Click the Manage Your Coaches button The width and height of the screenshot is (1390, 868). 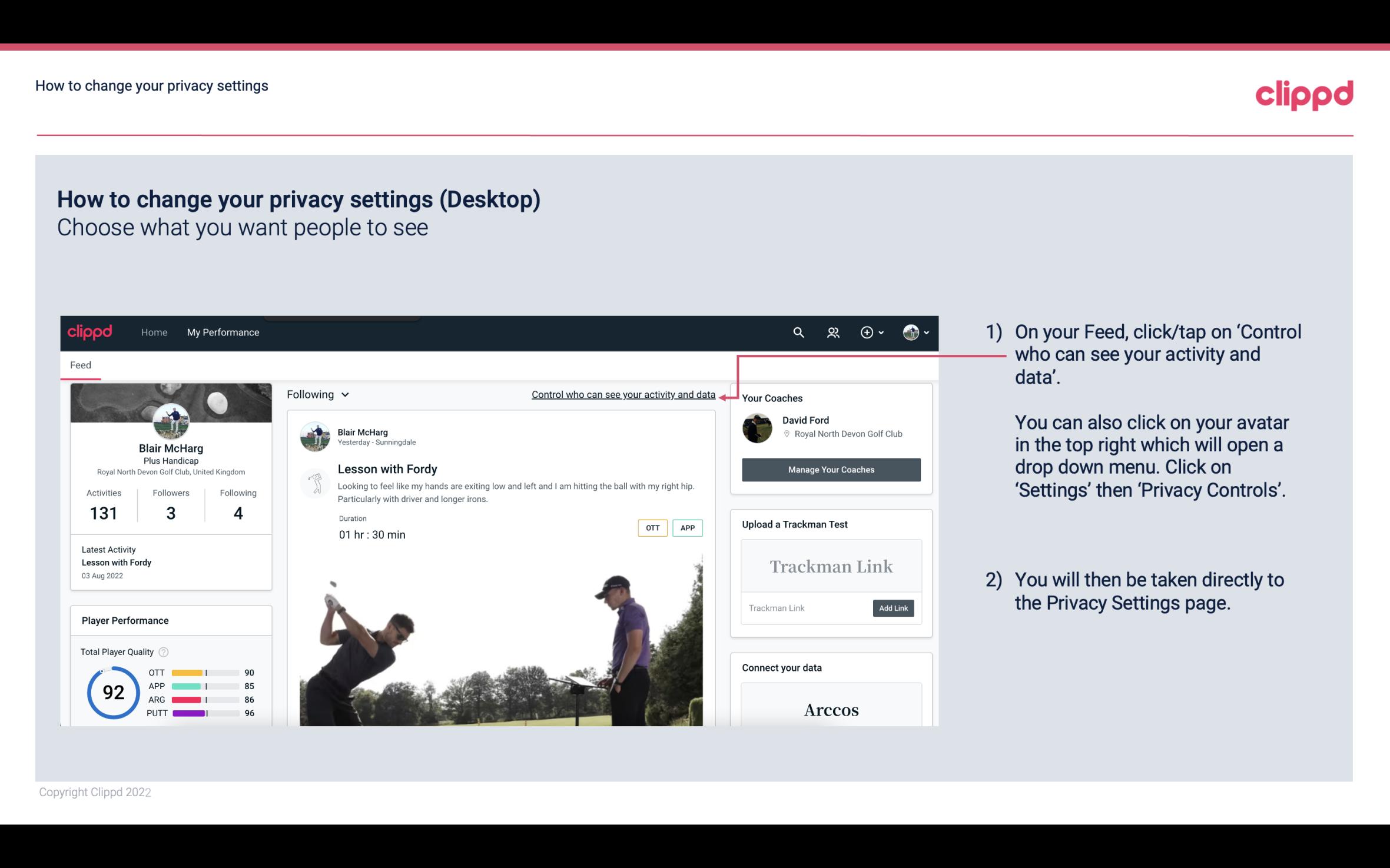(x=831, y=469)
